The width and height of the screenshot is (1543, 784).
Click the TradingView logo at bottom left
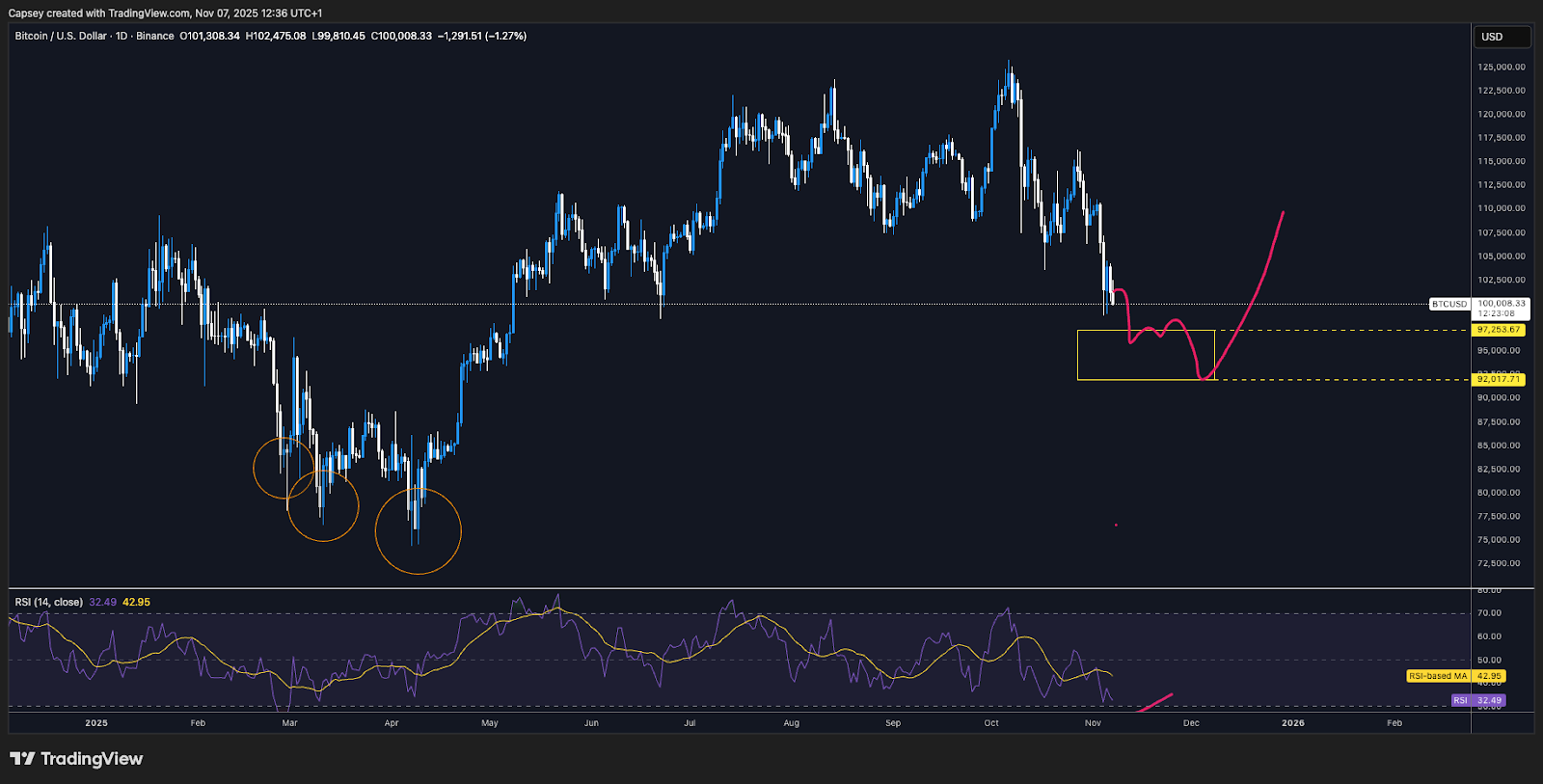click(x=76, y=759)
